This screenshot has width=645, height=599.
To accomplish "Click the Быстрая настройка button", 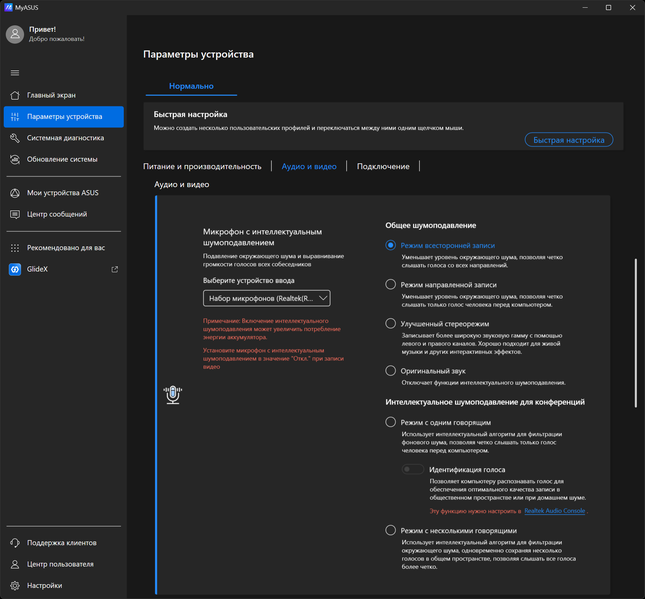I will pyautogui.click(x=568, y=140).
